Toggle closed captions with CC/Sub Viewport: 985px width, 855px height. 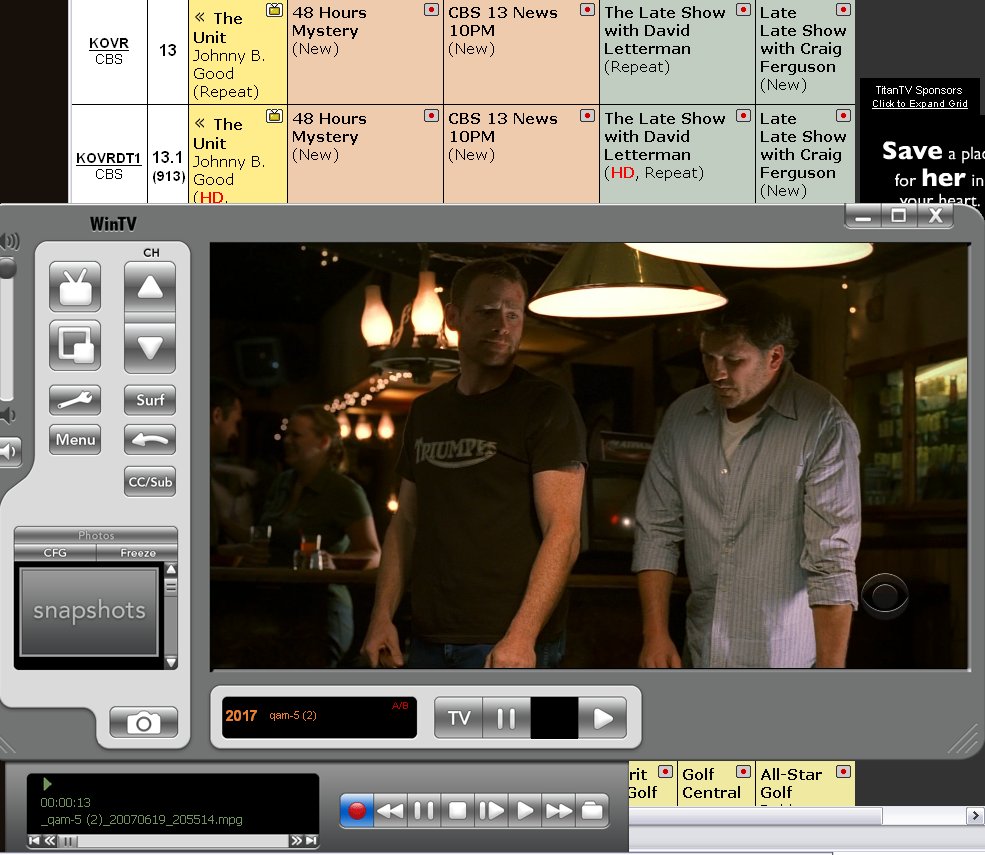click(x=150, y=482)
